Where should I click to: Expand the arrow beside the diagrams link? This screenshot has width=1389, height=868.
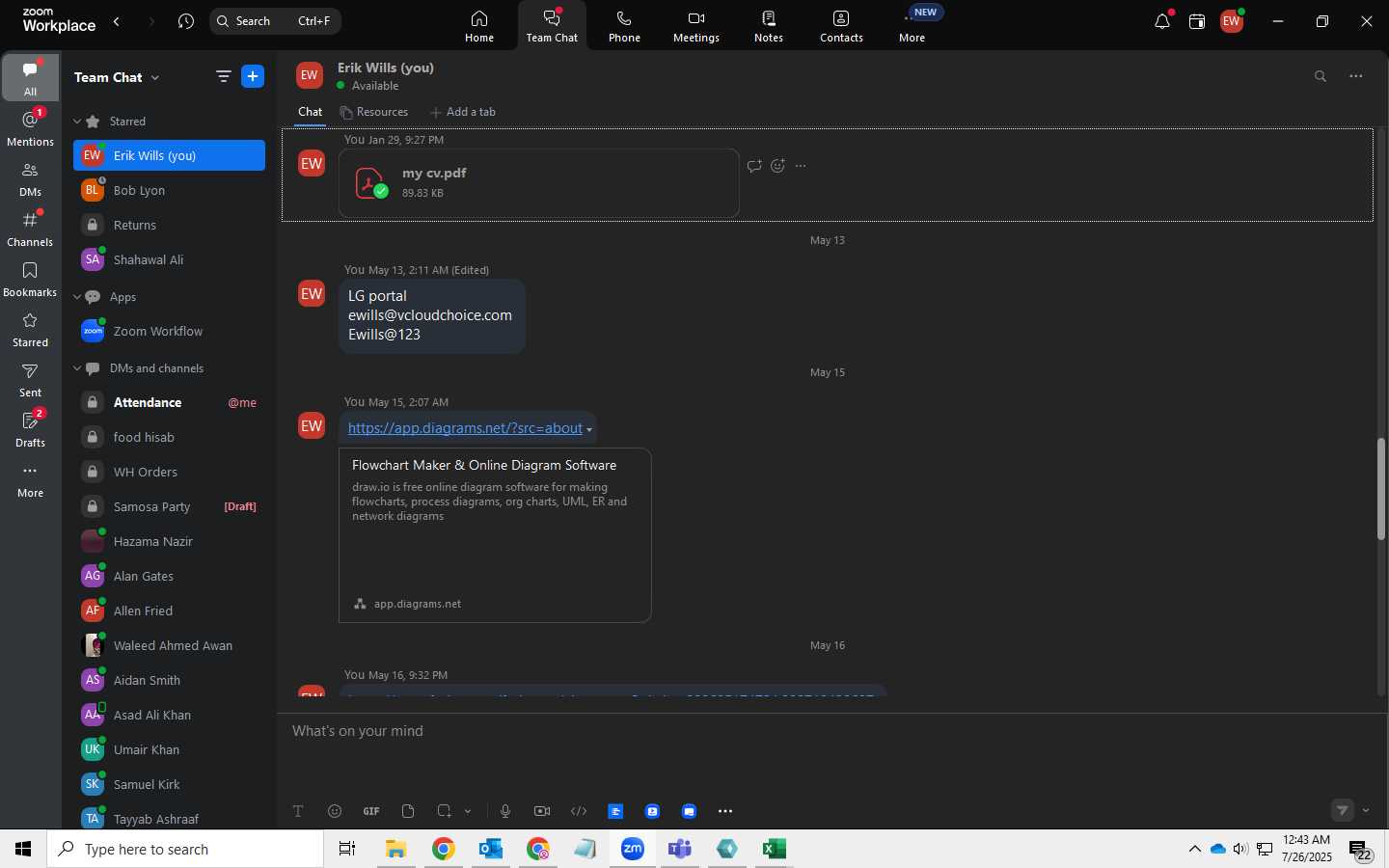[589, 430]
